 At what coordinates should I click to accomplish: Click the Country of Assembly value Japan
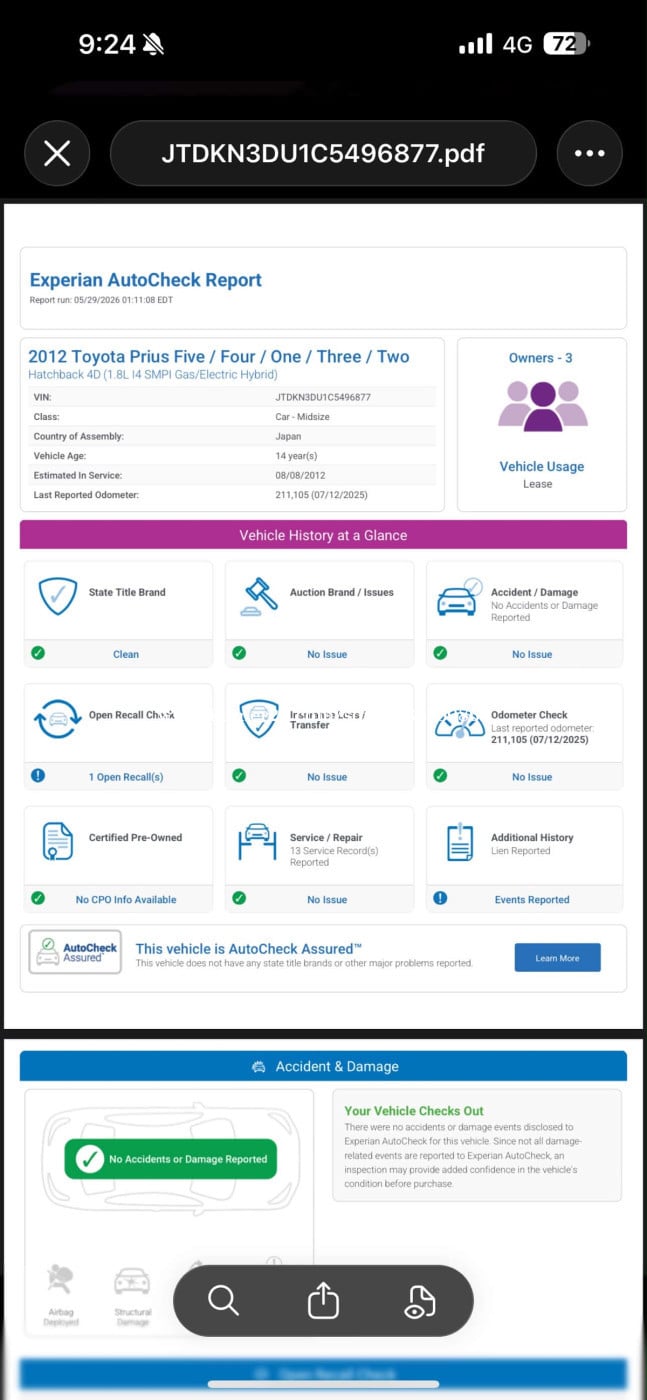point(288,437)
